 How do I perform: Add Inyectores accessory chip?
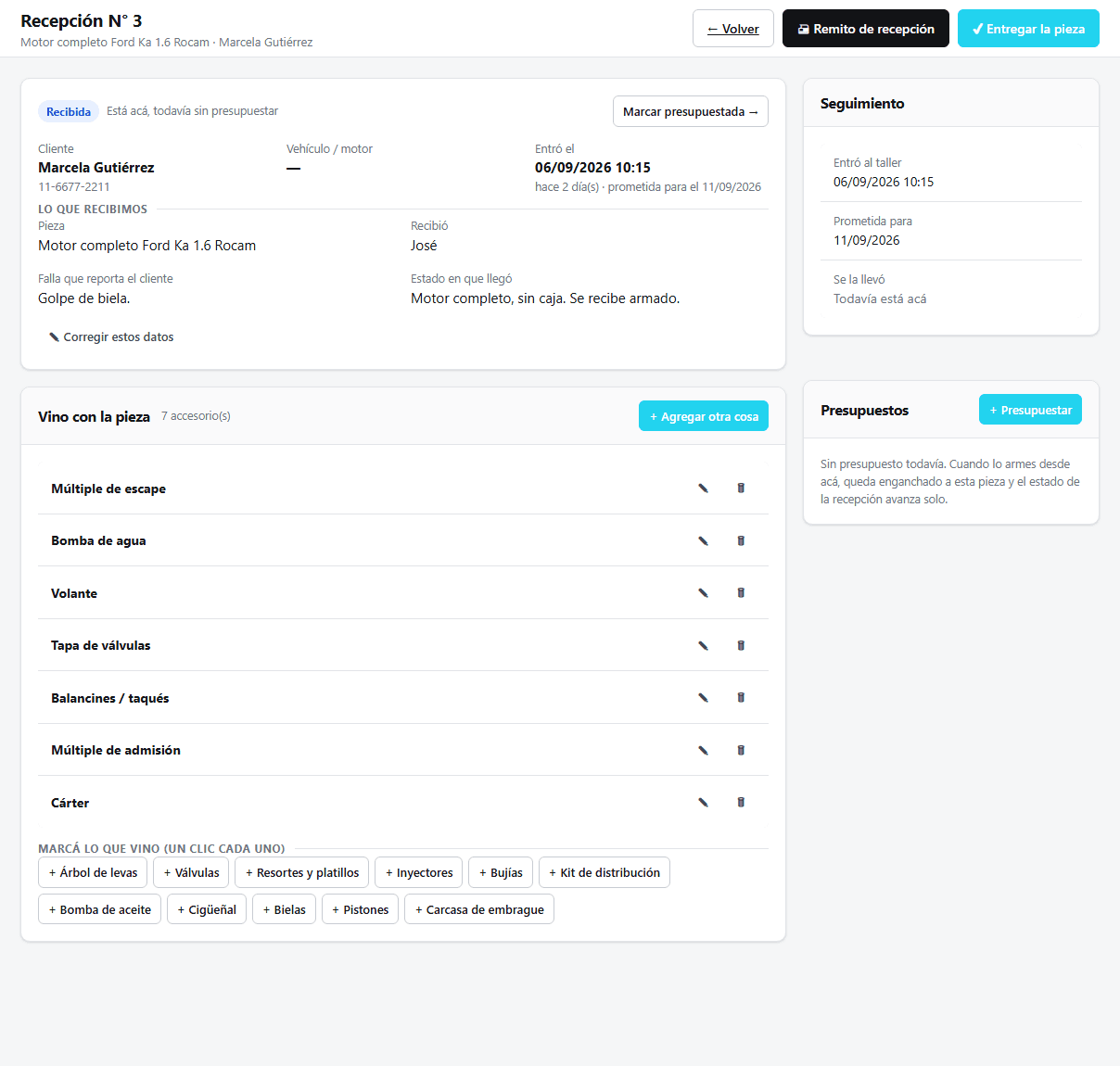click(x=419, y=872)
